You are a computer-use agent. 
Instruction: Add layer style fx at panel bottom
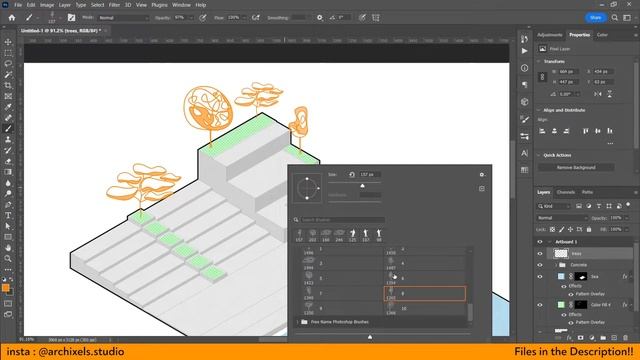[x=569, y=338]
